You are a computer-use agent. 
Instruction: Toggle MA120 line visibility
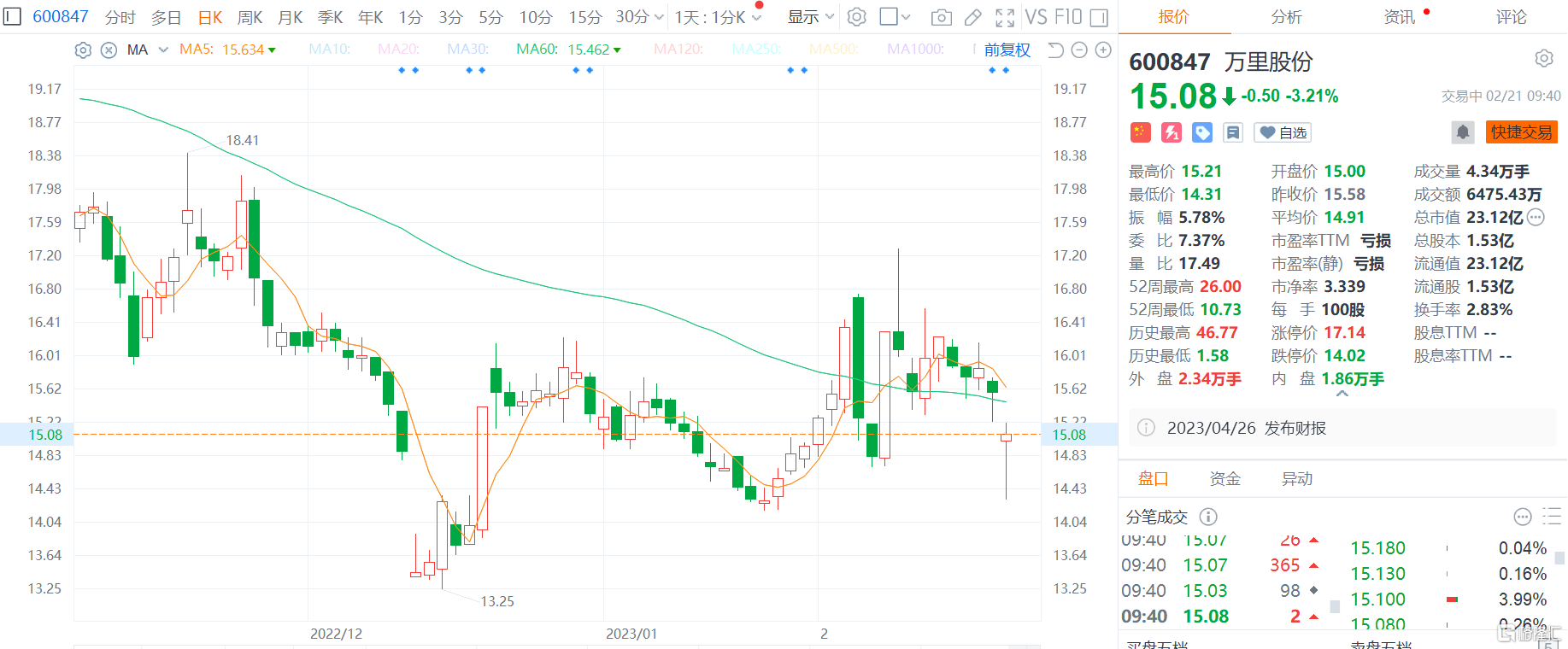tap(678, 50)
